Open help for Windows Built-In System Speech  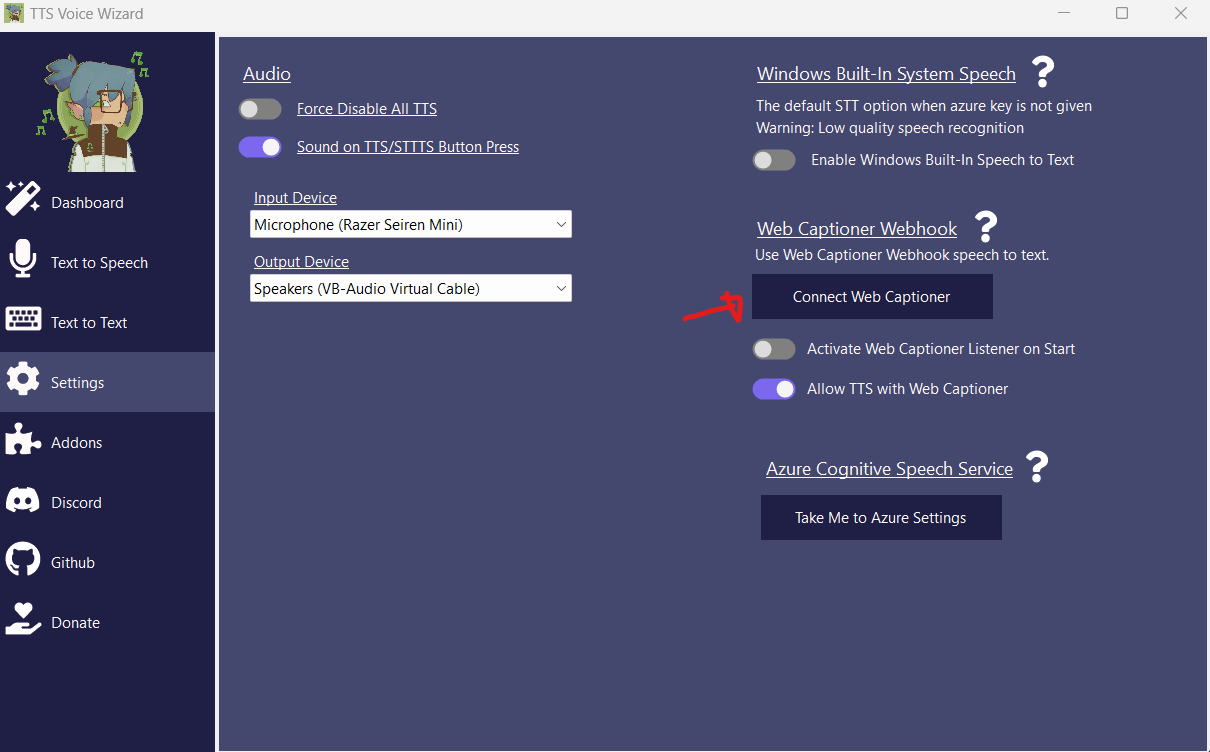pos(1043,71)
